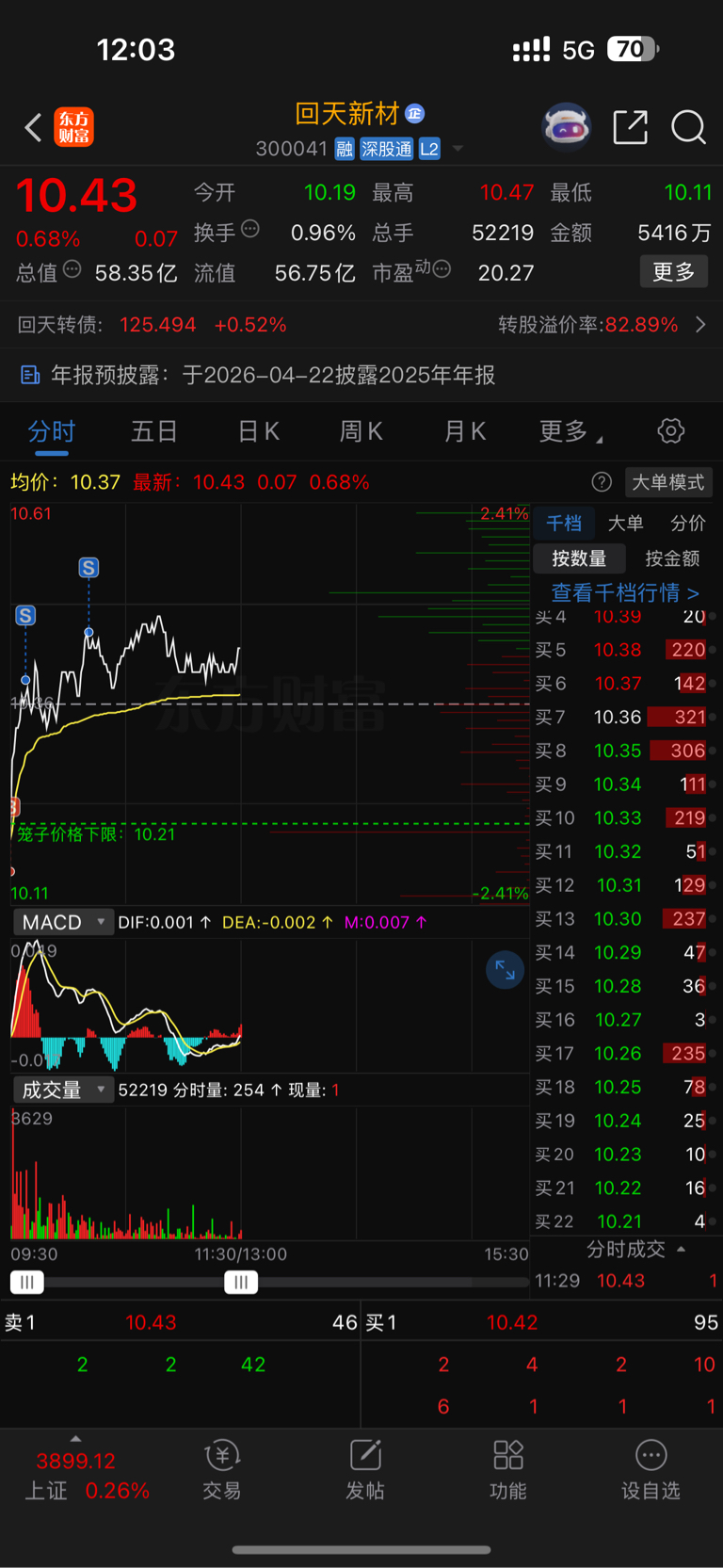Expand the 更多 chart period menu
Image resolution: width=723 pixels, height=1568 pixels.
(570, 431)
